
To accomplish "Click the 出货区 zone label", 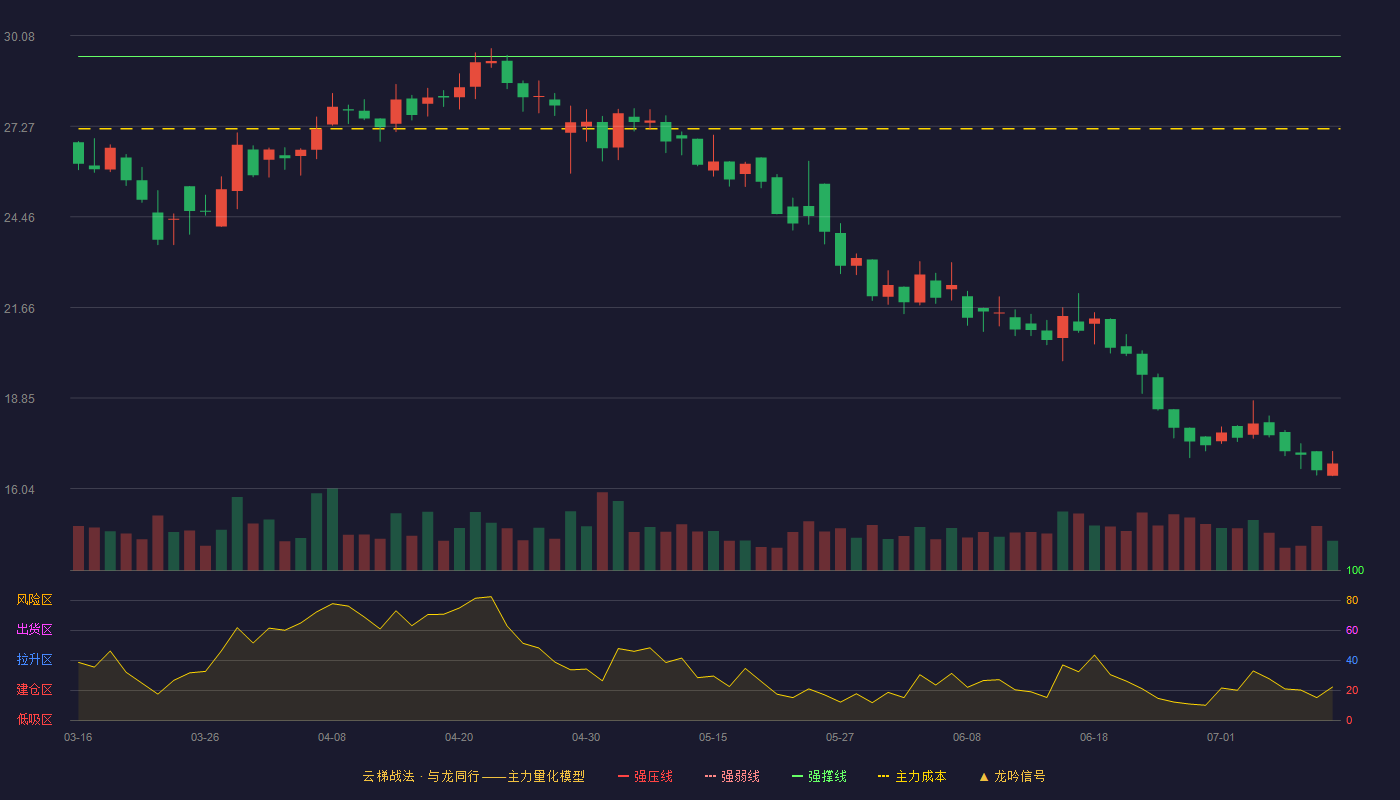I will 34,630.
